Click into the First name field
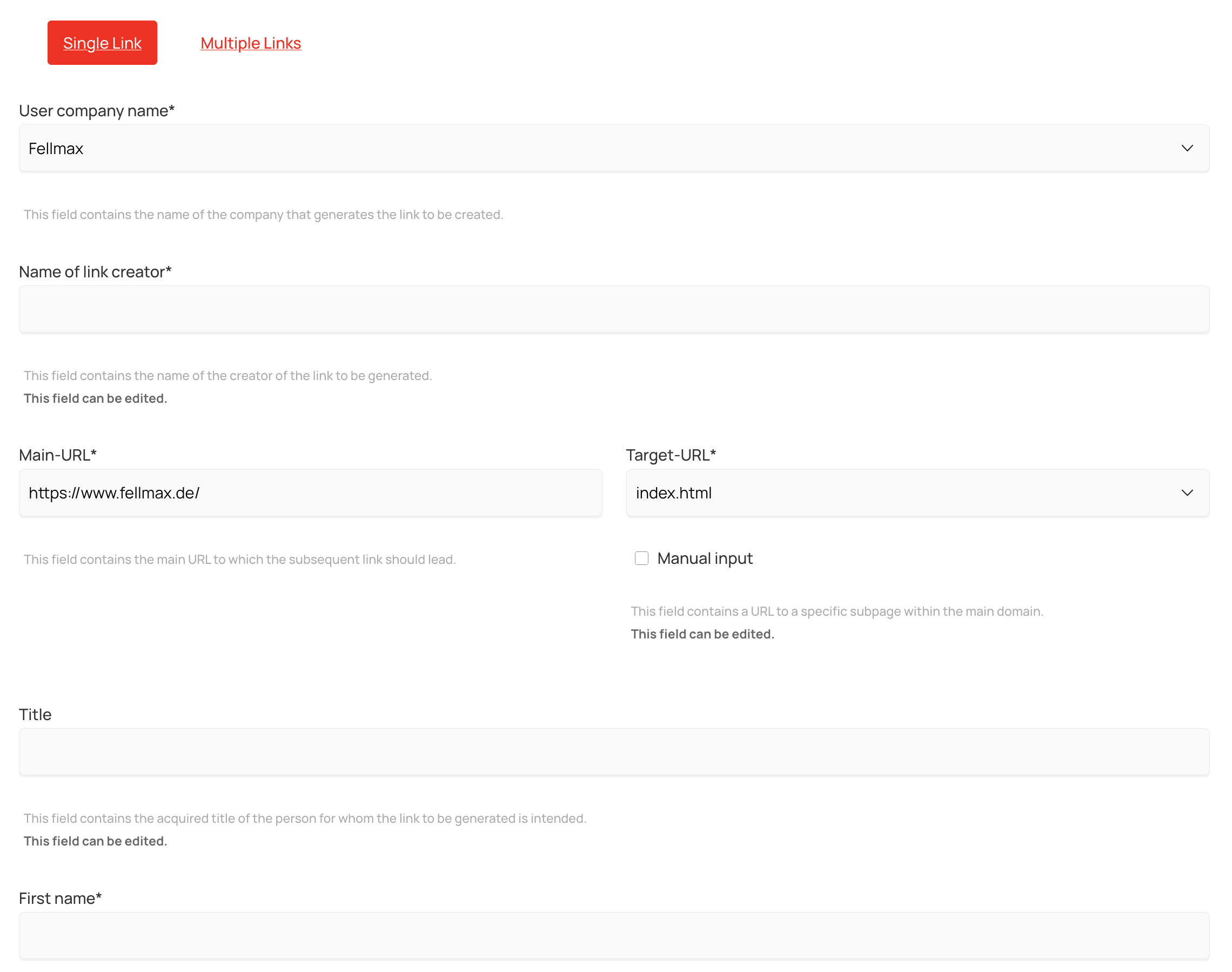The width and height of the screenshot is (1232, 972). [614, 936]
